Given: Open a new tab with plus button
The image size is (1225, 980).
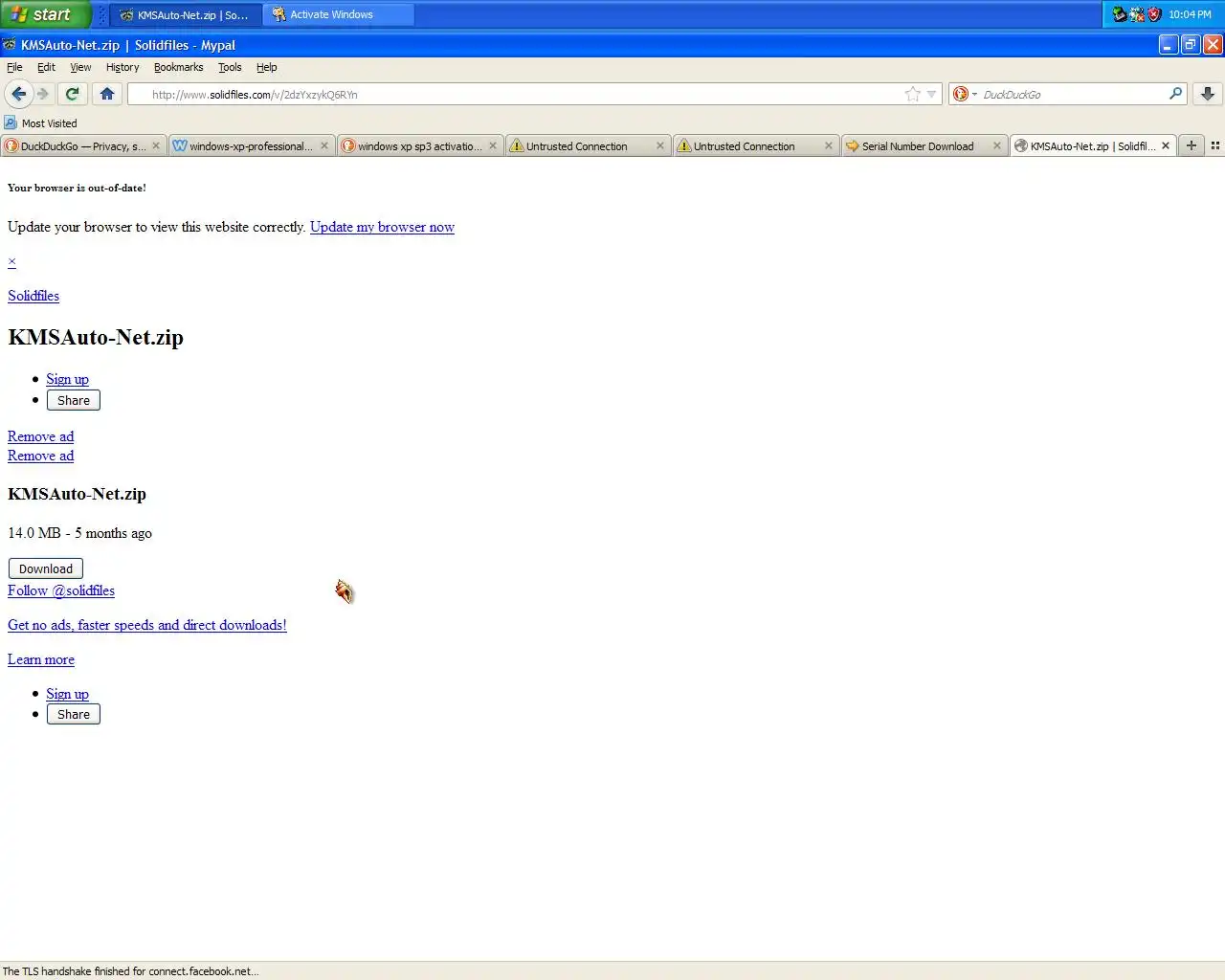Looking at the screenshot, I should (1192, 145).
